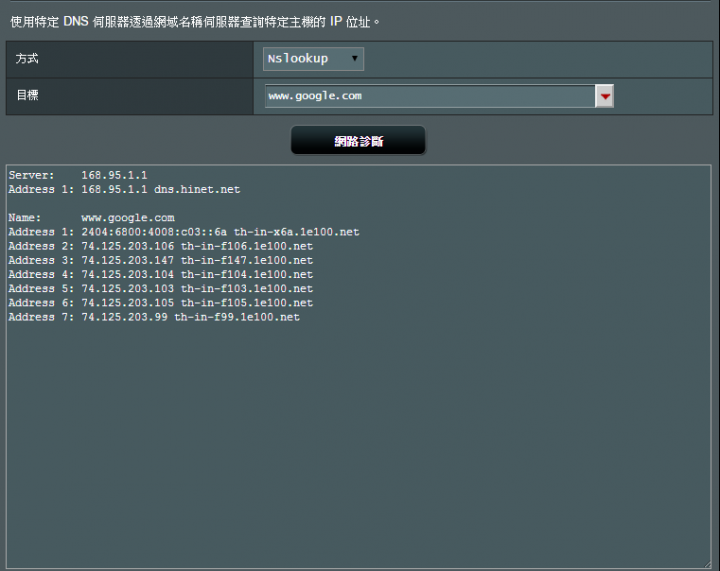Click the 74.125.203.104 address line

tap(160, 274)
